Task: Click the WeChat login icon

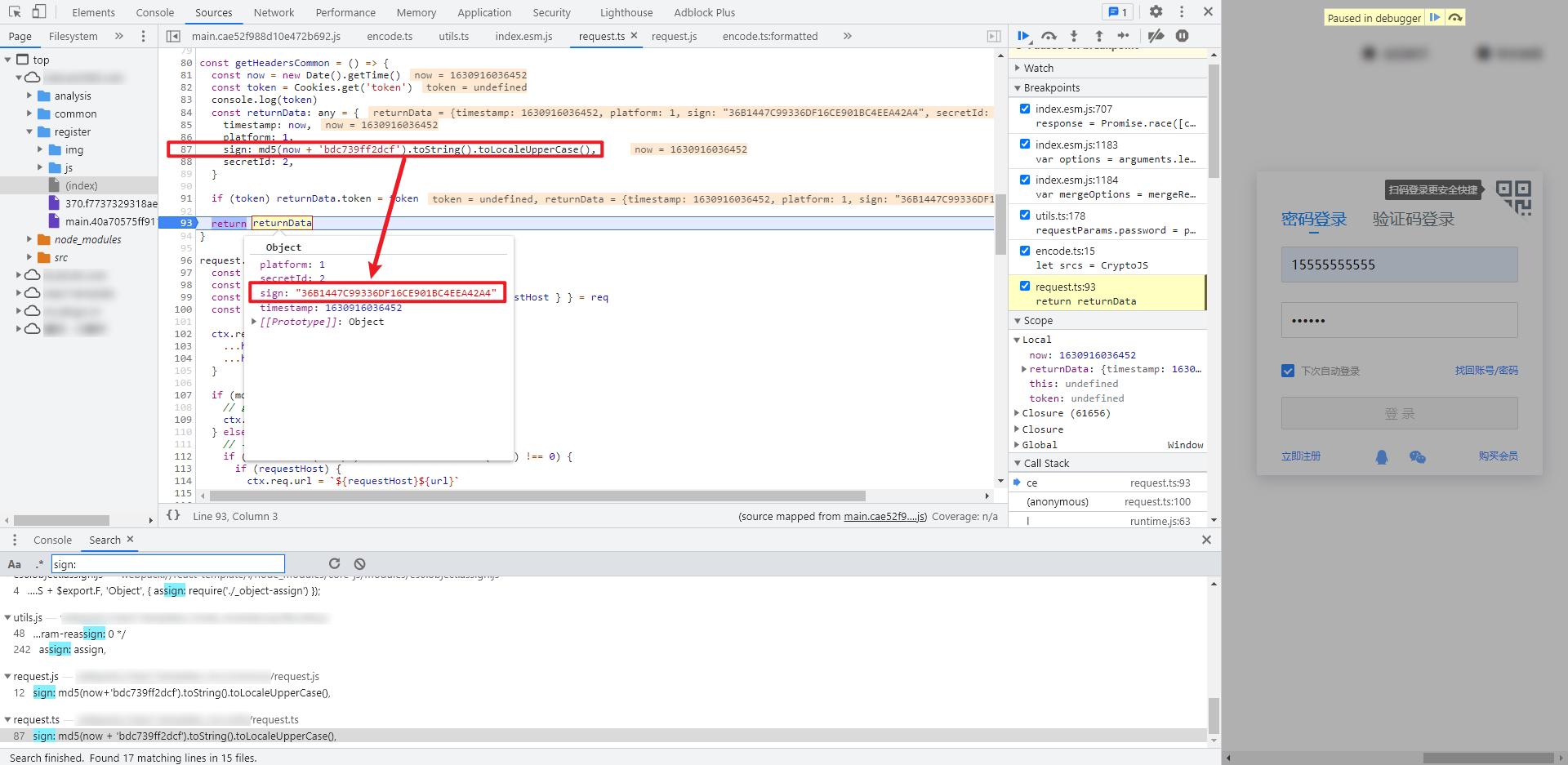Action: coord(1418,457)
